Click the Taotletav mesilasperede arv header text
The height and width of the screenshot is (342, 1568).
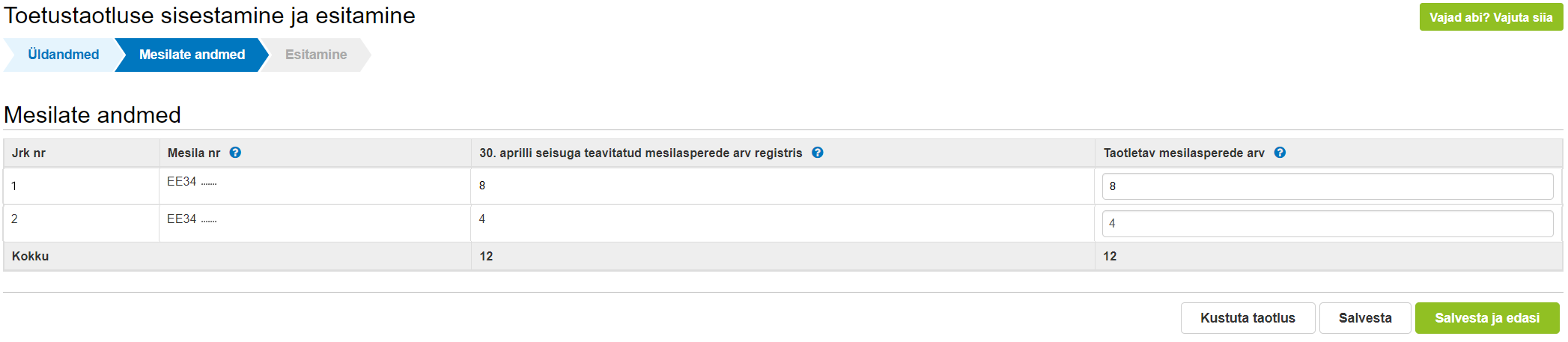(1184, 153)
